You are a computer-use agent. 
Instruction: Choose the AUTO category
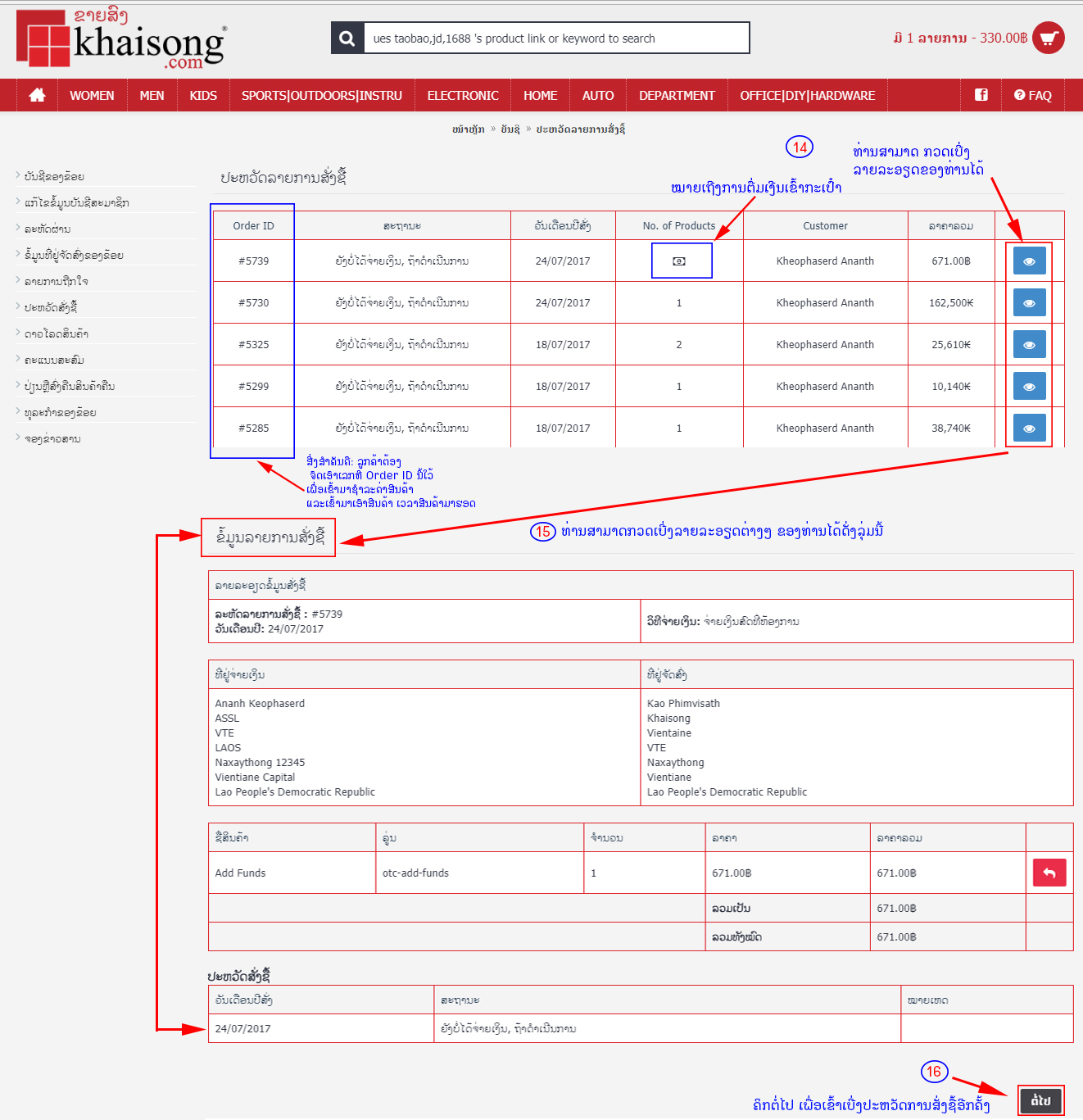(598, 95)
